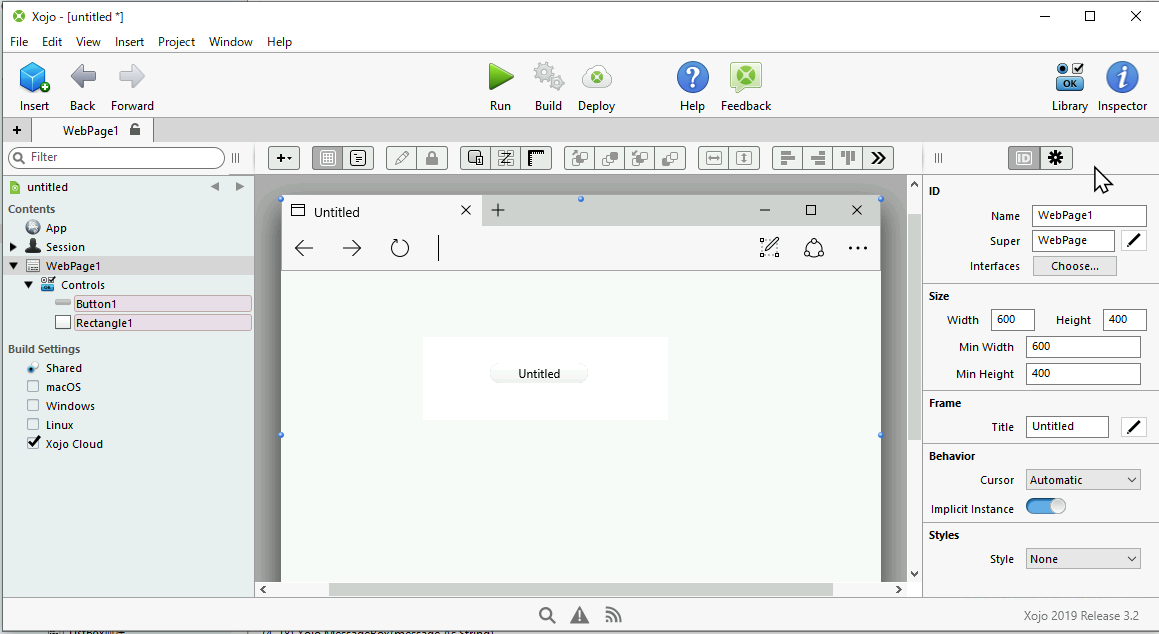The height and width of the screenshot is (634, 1159).
Task: Collapse the WebPage1 tree node
Action: [13, 265]
